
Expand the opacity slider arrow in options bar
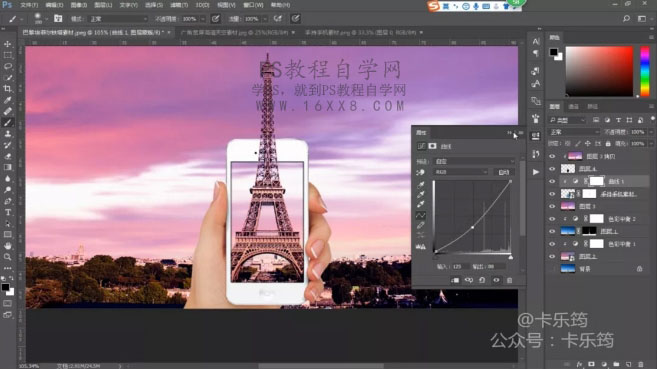(203, 19)
